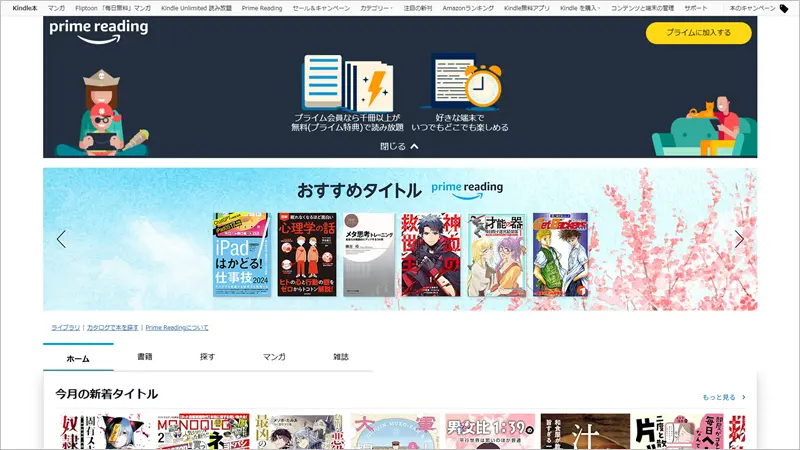The width and height of the screenshot is (800, 450).
Task: Select the 雑誌 tab
Action: [339, 357]
